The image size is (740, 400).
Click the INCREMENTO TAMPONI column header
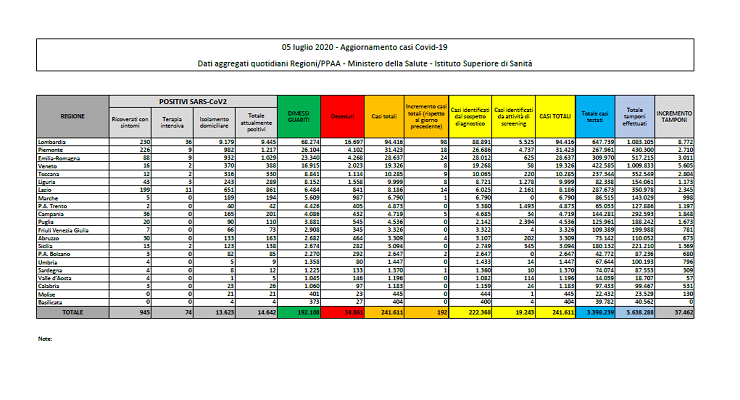(675, 117)
